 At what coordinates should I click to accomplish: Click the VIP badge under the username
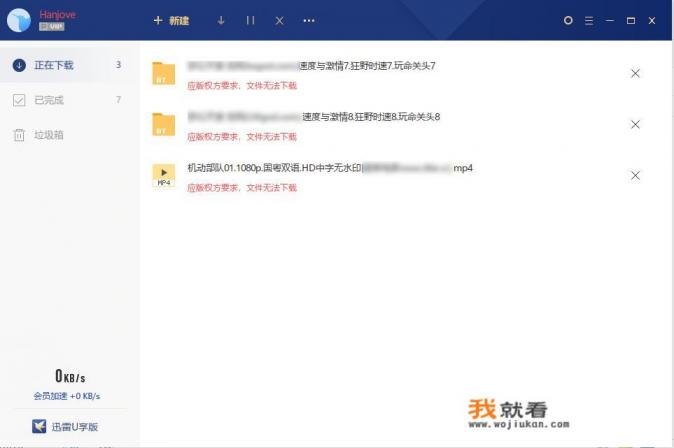(52, 27)
